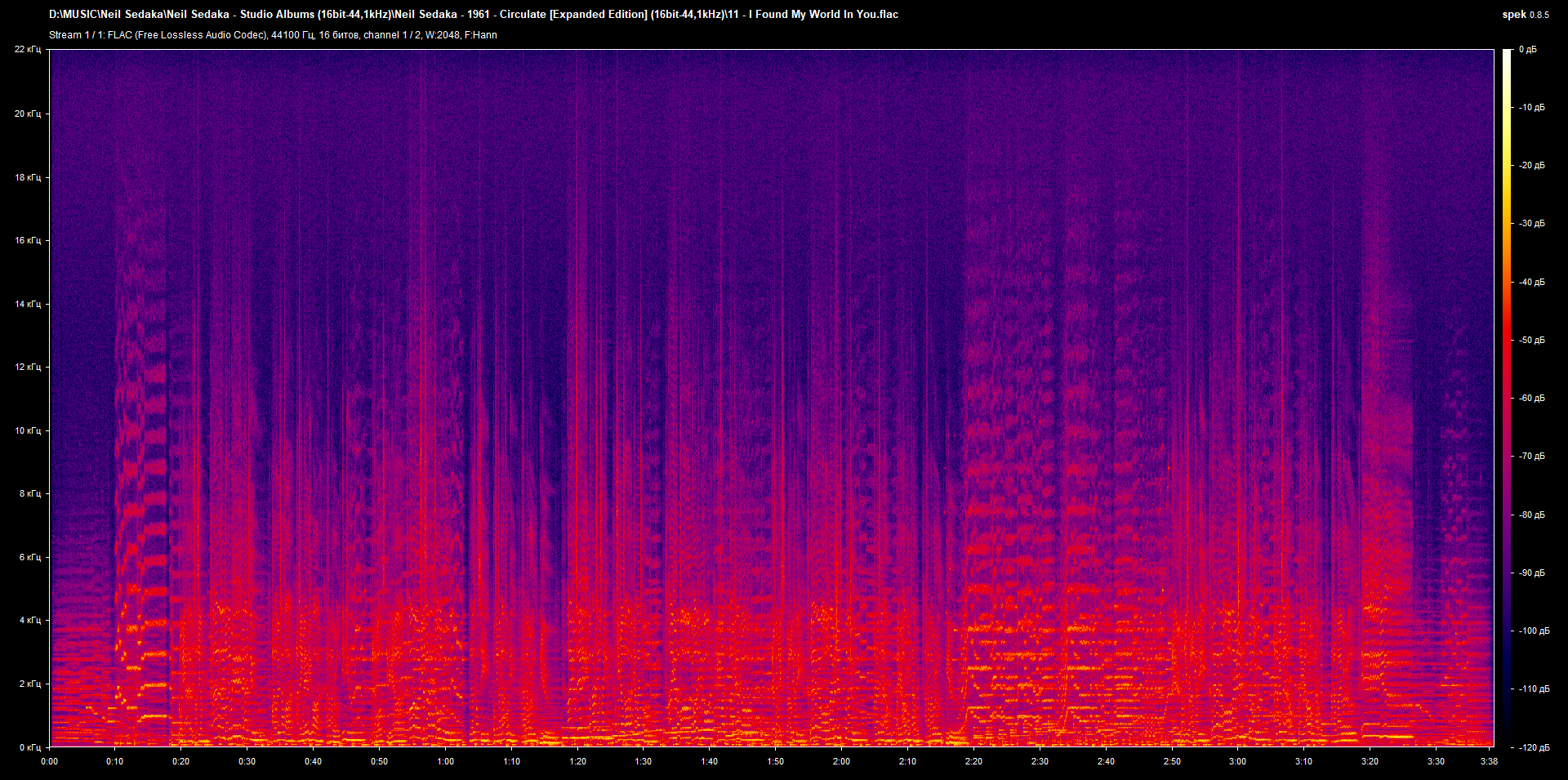
Task: Click the 2:00 time axis label
Action: (x=841, y=761)
